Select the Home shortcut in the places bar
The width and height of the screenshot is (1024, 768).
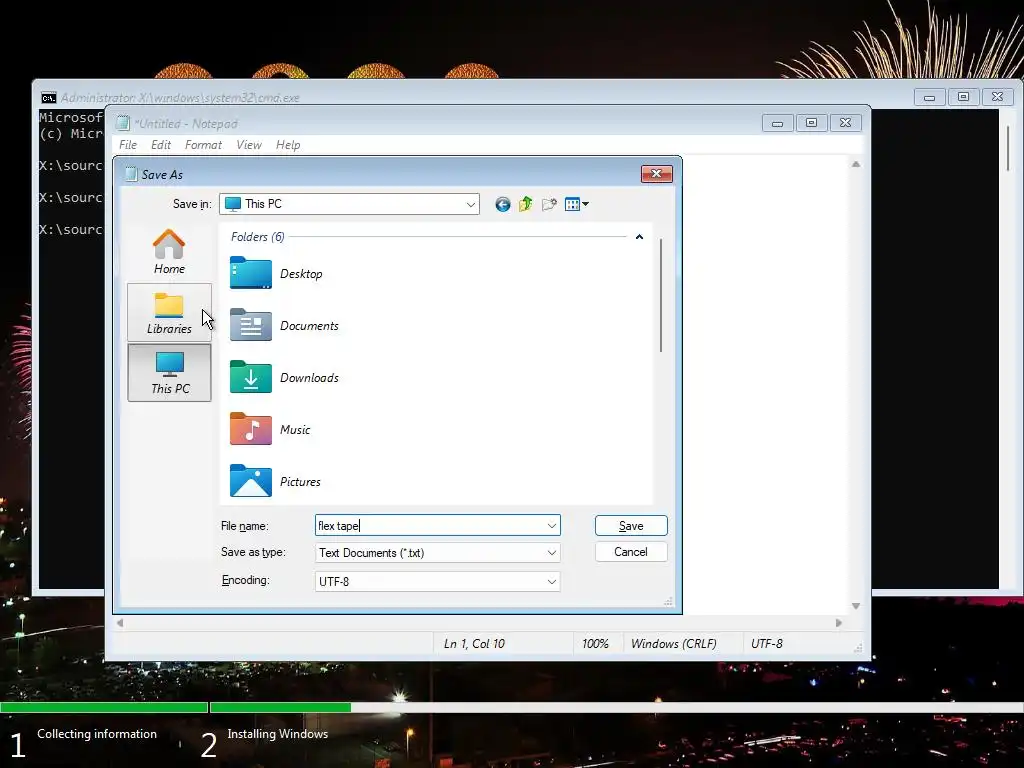169,251
